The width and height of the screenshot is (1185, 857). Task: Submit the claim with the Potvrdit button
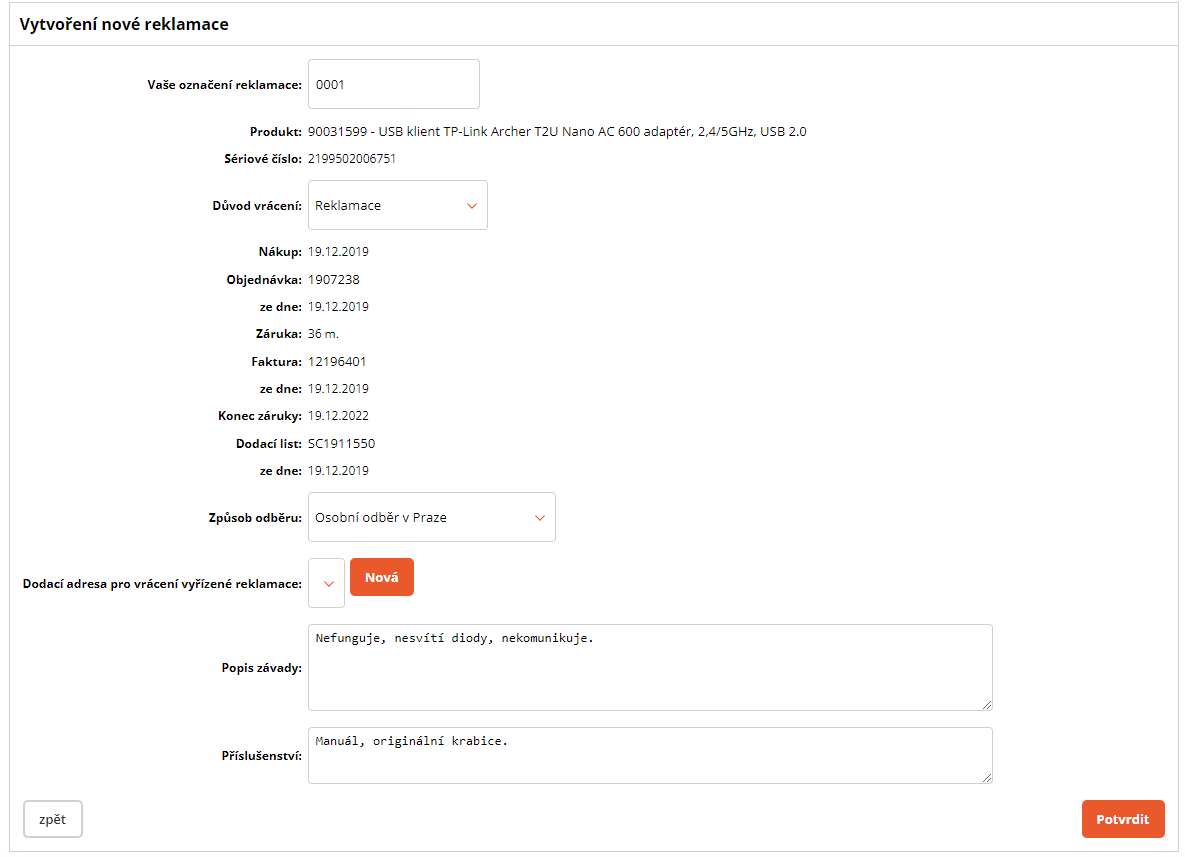1122,819
